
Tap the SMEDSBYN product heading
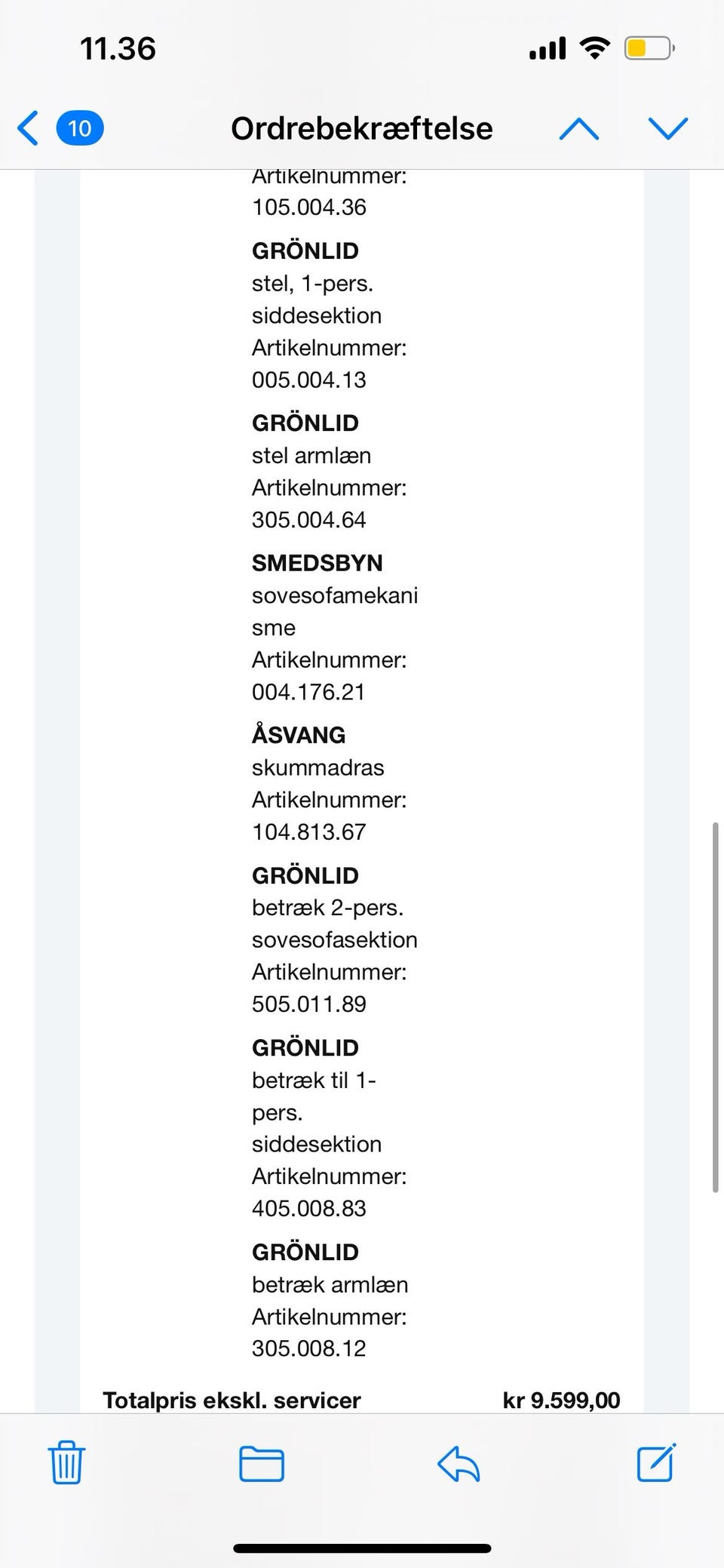click(318, 563)
